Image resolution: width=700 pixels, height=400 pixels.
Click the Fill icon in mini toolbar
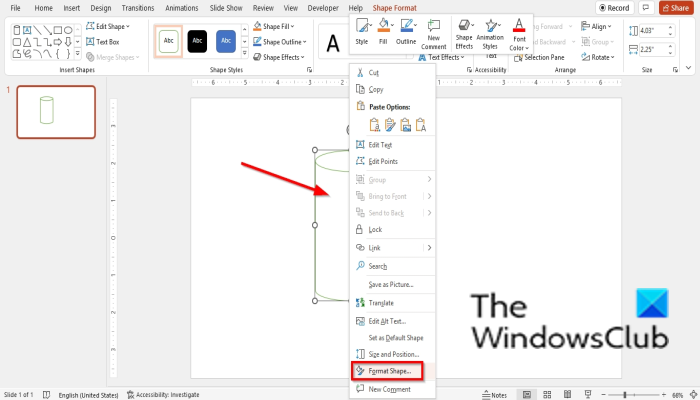[383, 31]
